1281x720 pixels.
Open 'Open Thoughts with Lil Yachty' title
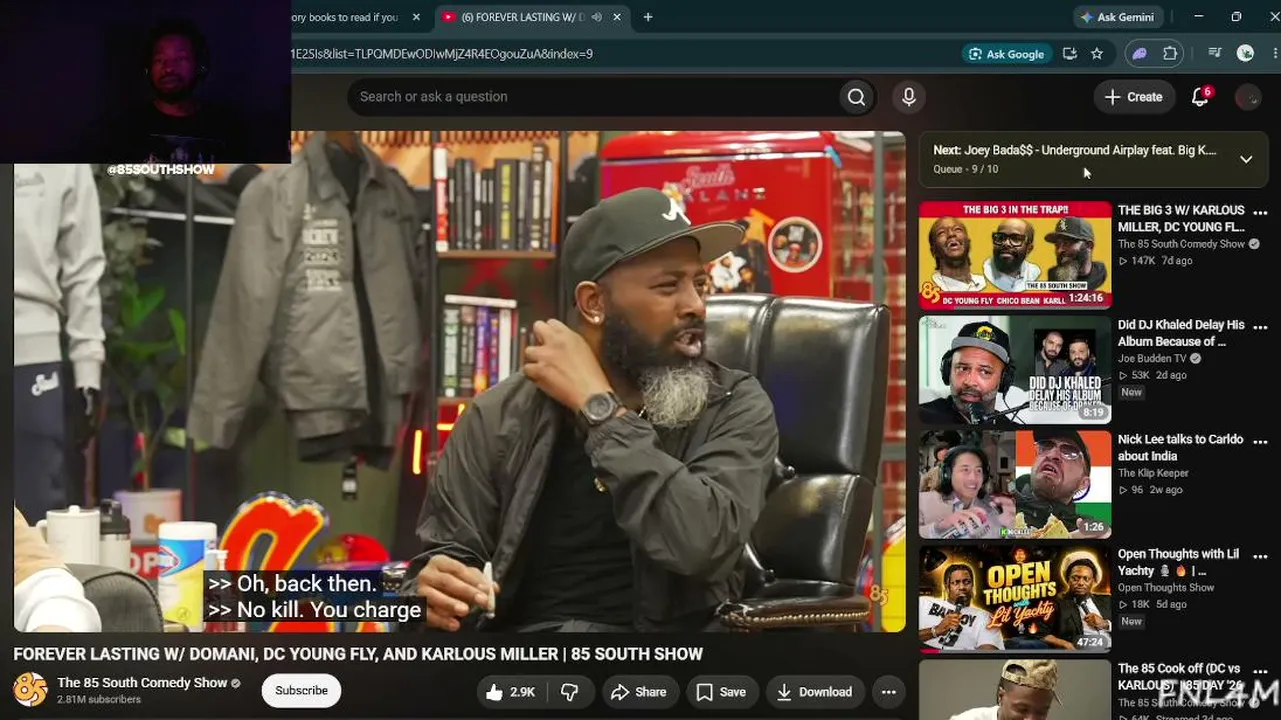tap(1178, 562)
